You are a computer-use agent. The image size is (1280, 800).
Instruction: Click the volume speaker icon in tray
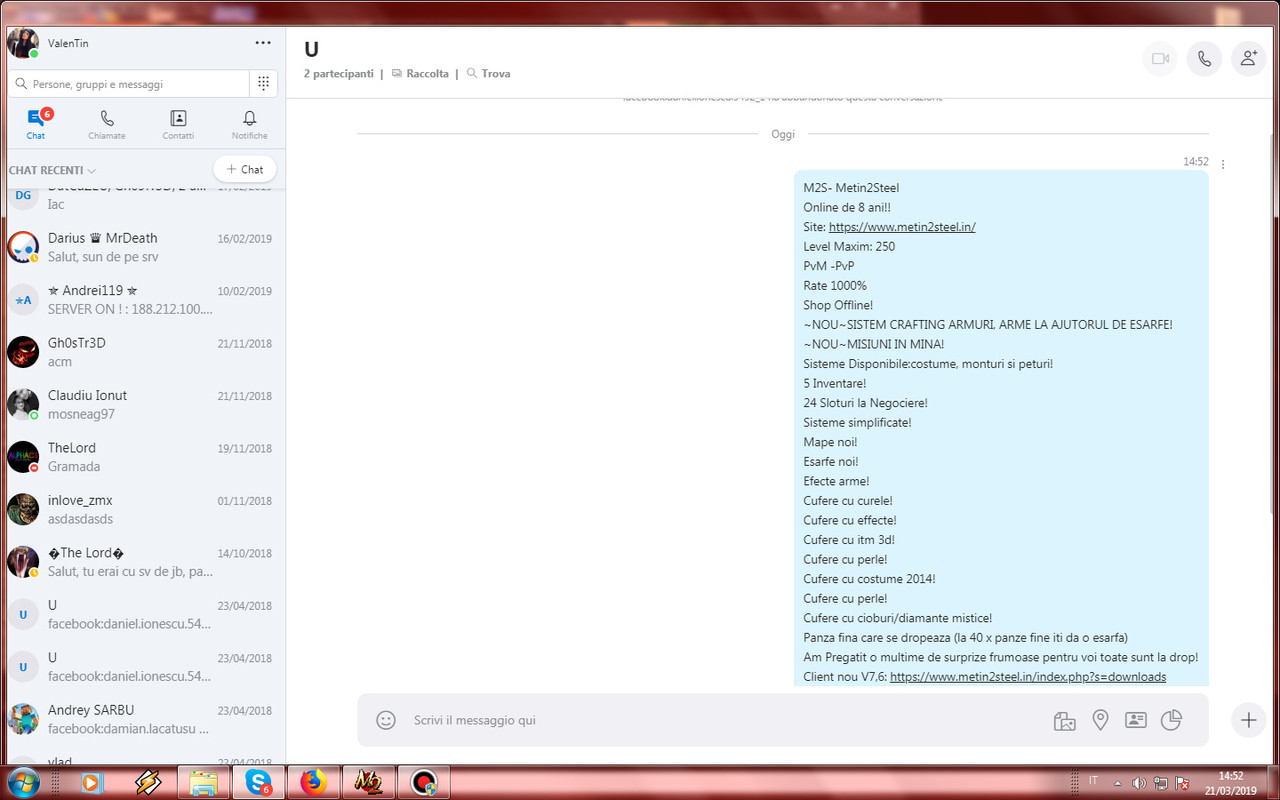point(1140,782)
